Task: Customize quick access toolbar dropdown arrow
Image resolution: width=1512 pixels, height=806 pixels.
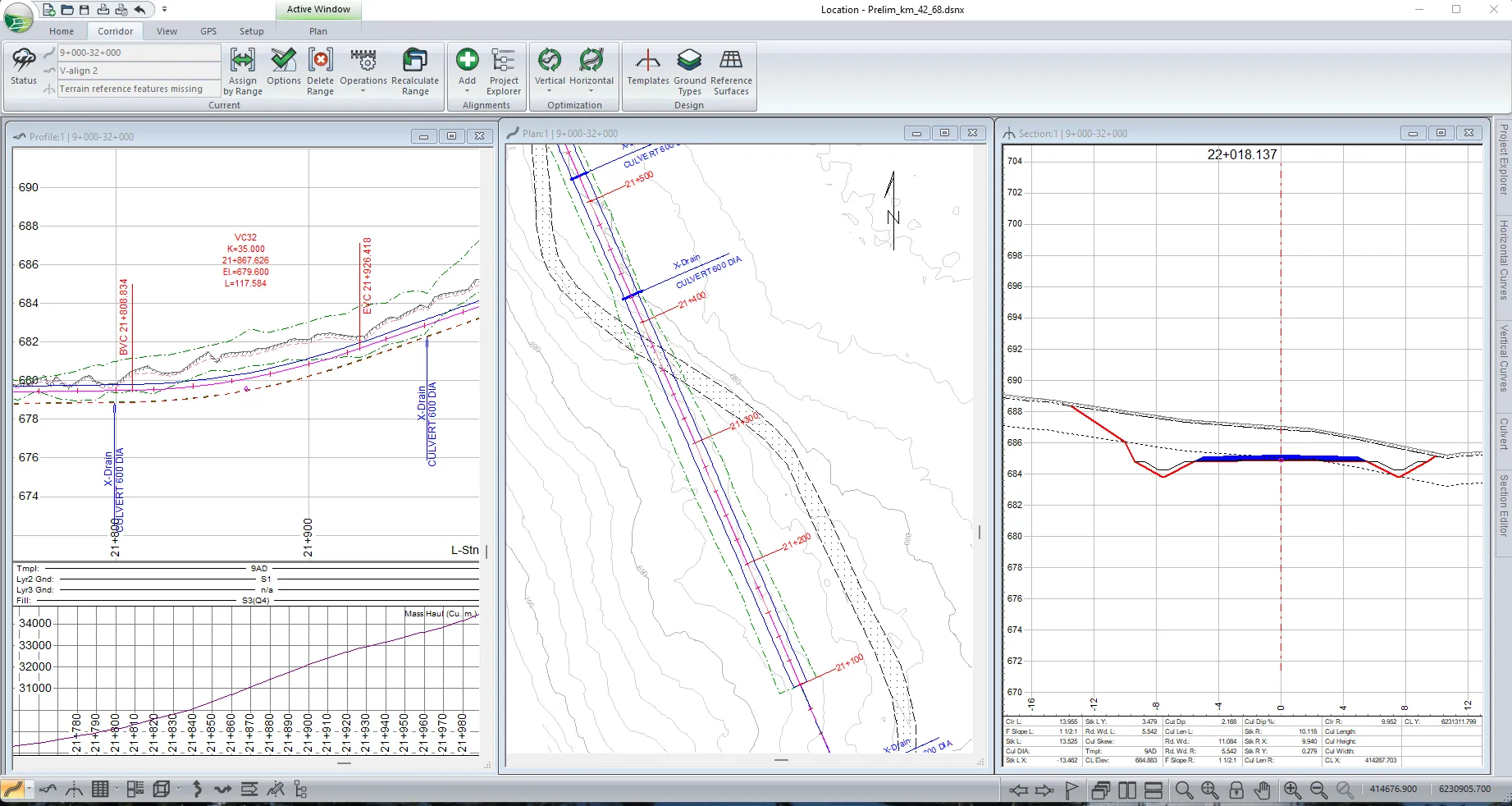Action: 164,10
